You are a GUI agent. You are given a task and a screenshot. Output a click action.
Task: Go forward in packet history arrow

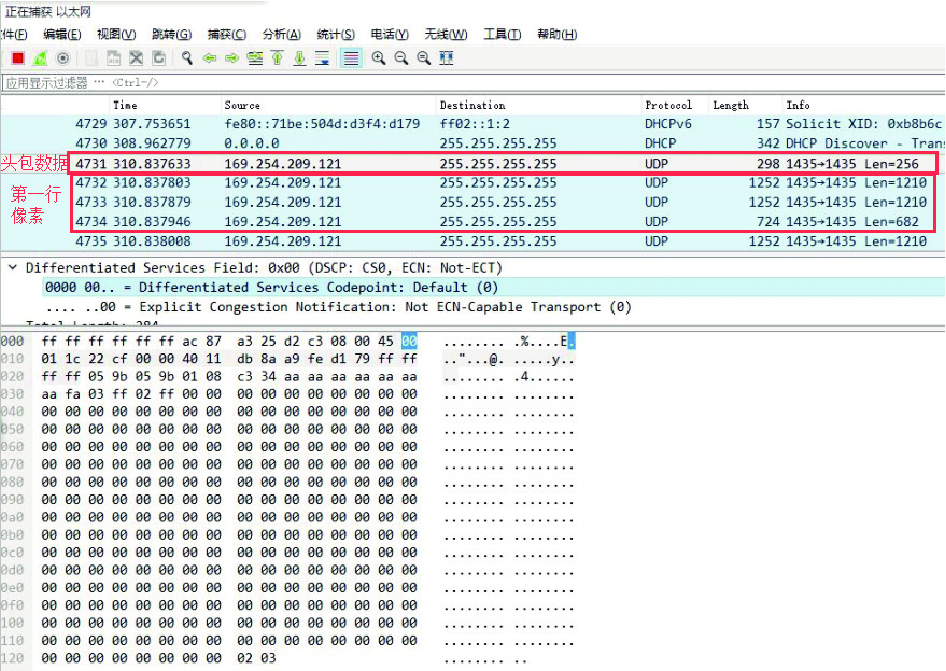pos(232,59)
